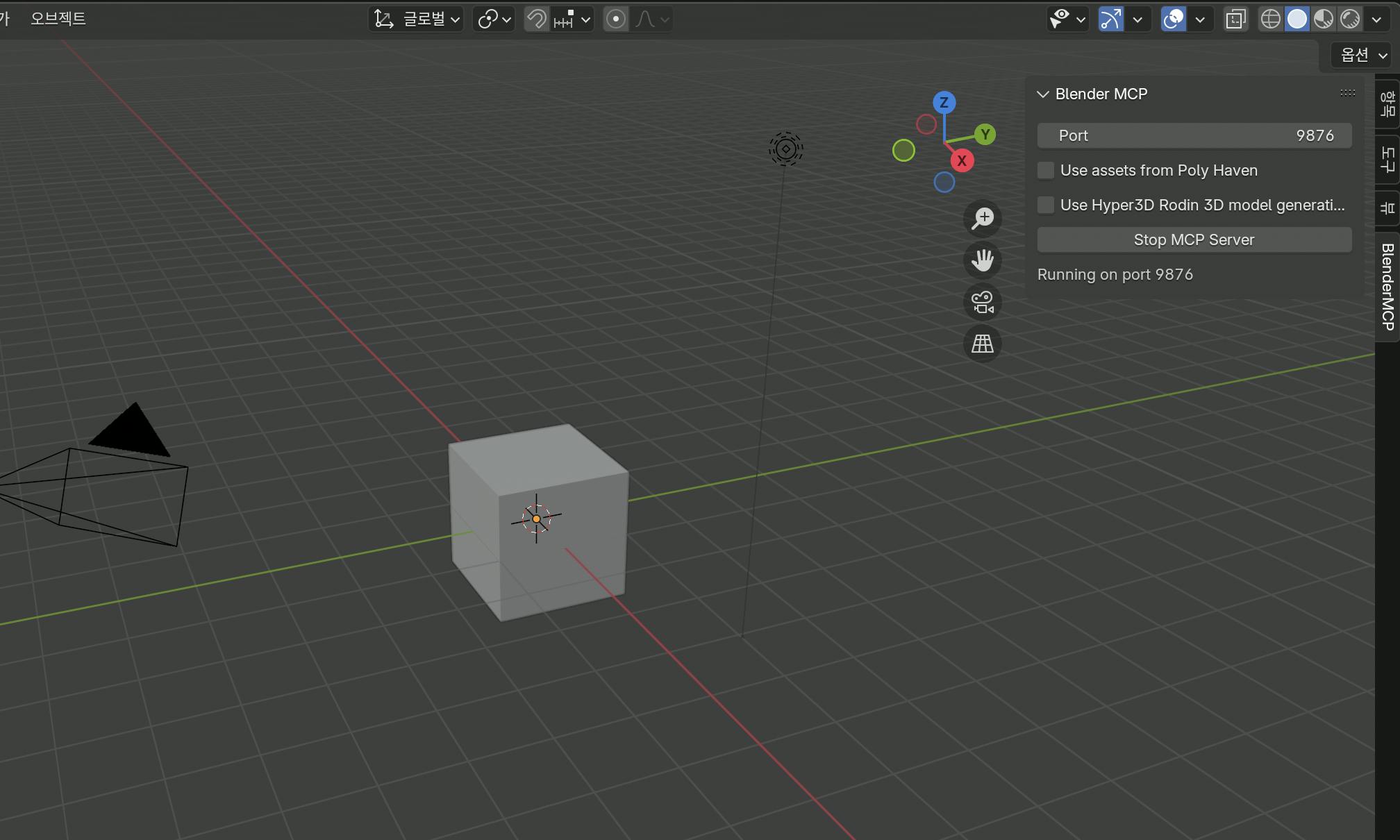Enable Use Hyper3D Rodin 3D model generation
This screenshot has width=1400, height=840.
(x=1046, y=205)
